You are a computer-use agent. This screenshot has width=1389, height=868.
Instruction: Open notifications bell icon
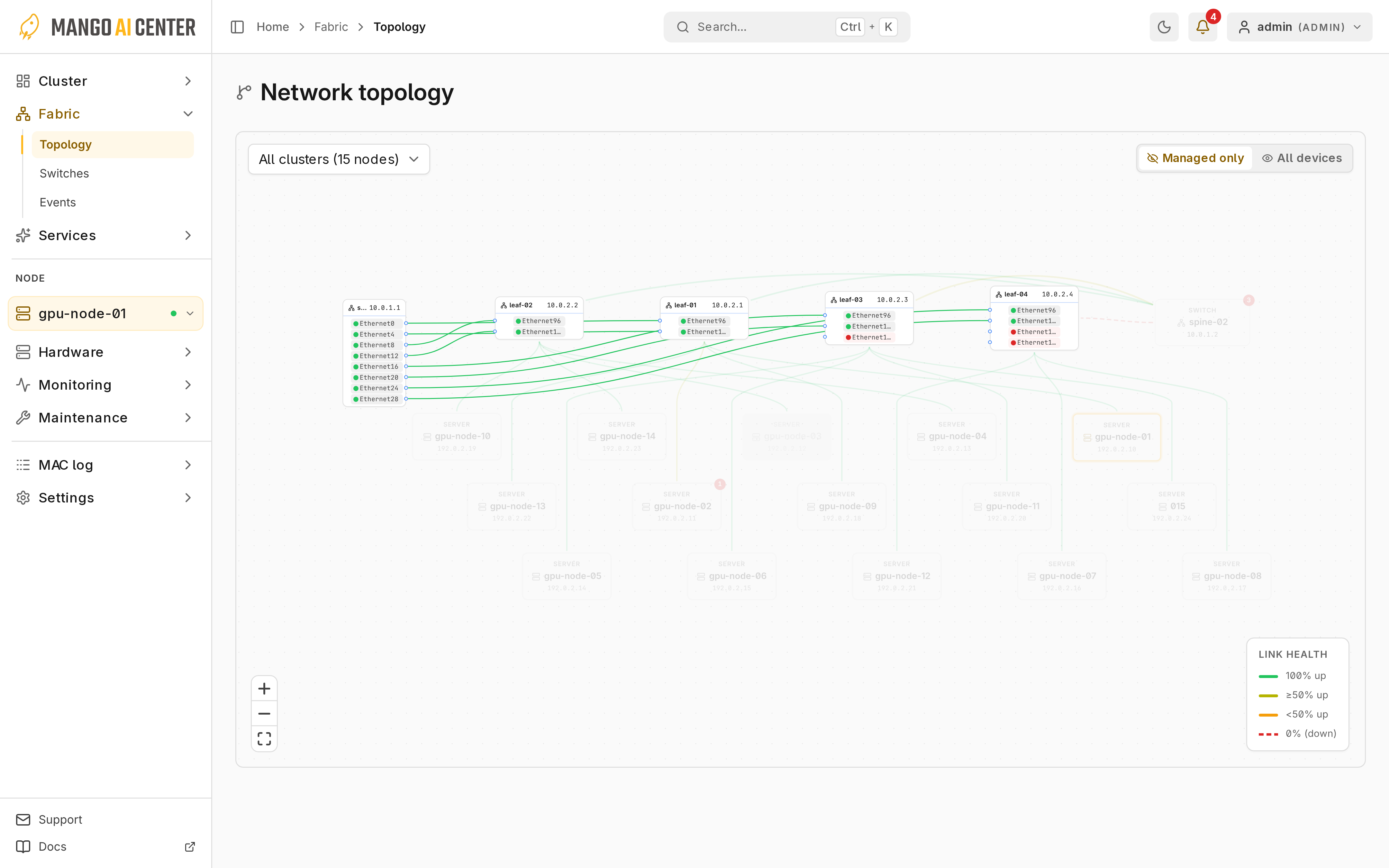1203,27
